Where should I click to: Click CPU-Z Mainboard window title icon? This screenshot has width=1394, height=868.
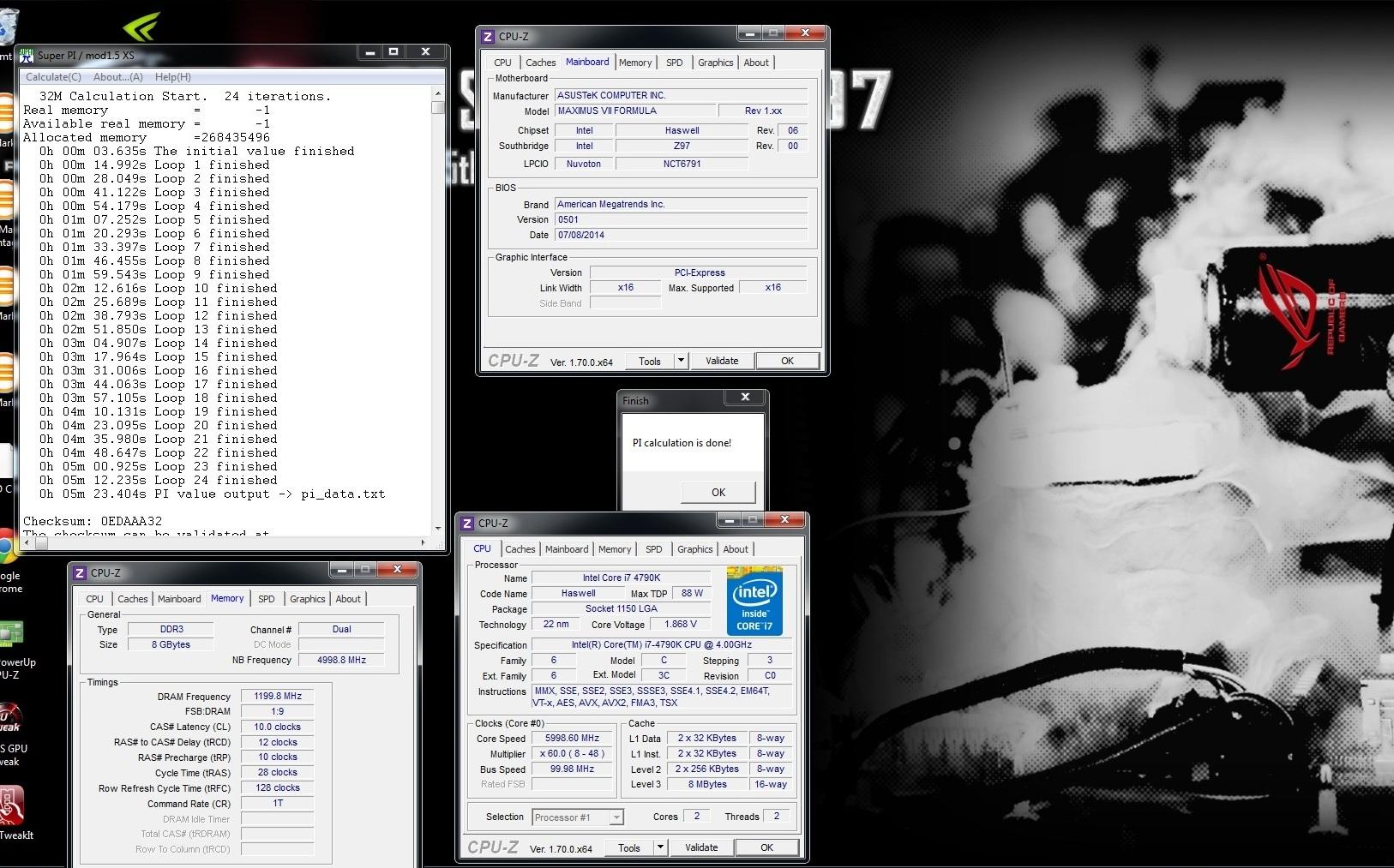(488, 37)
